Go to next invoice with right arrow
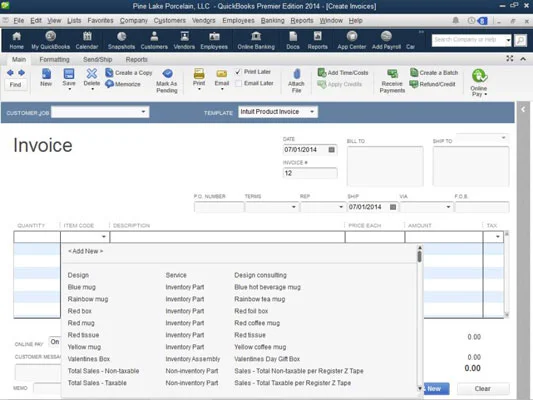 pos(21,72)
